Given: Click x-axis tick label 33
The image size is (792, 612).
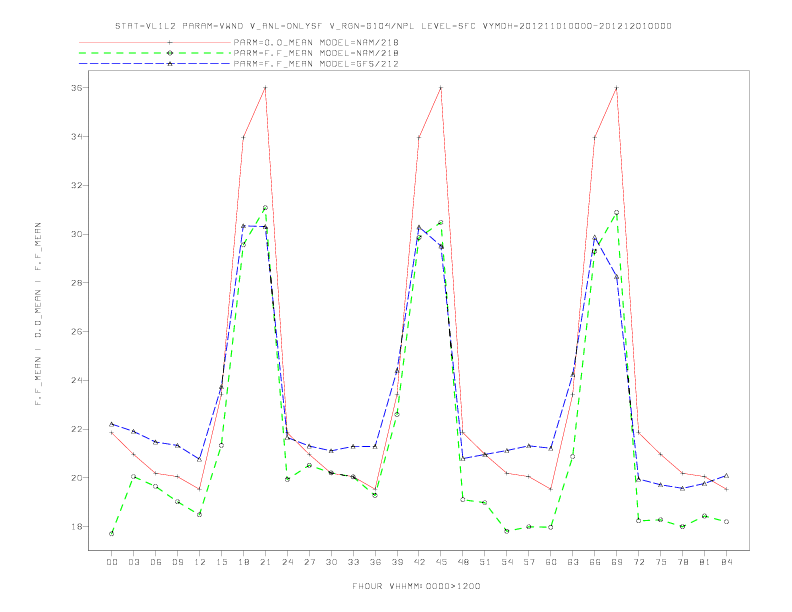Looking at the screenshot, I should tap(353, 562).
